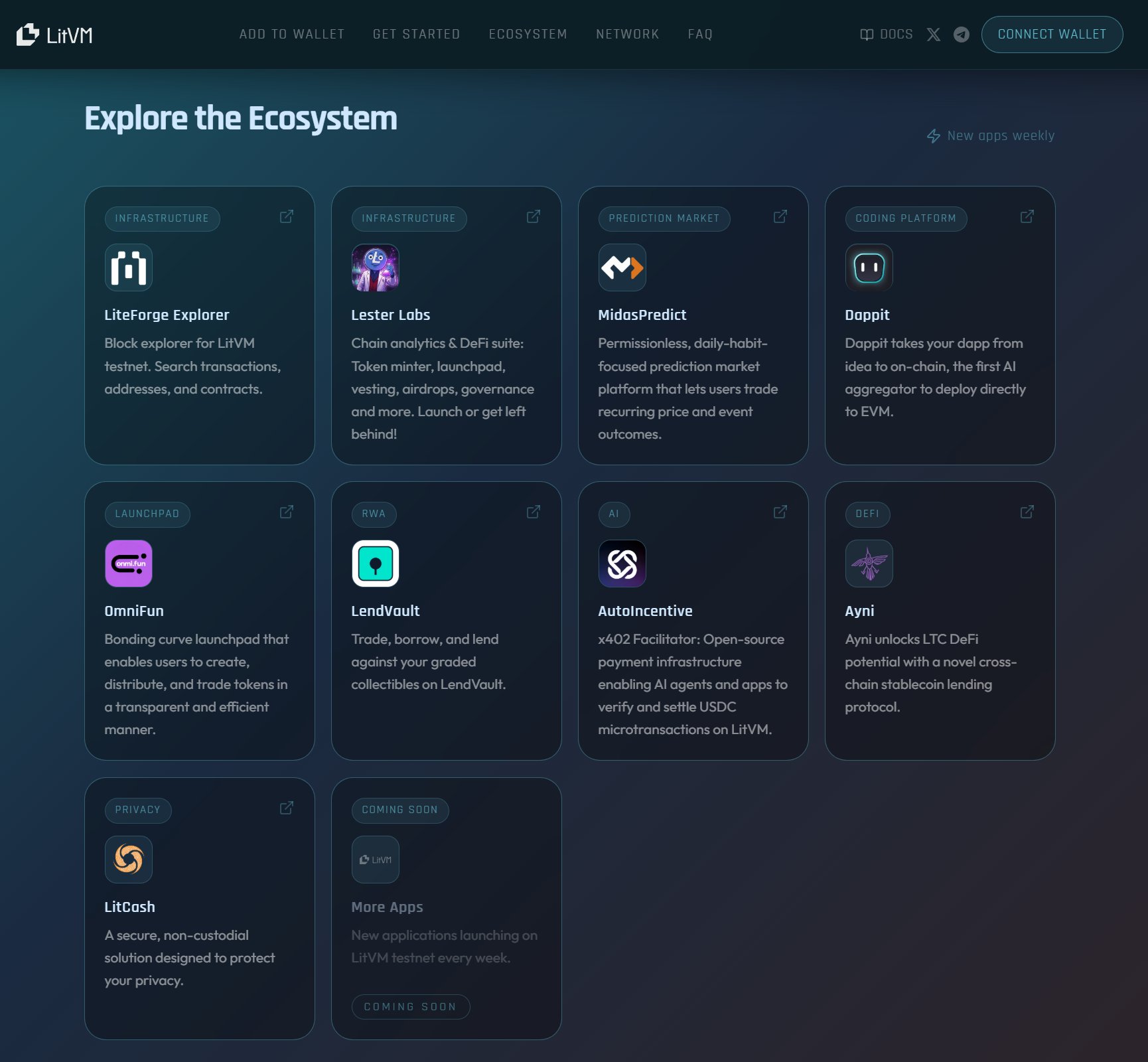Click the AI tag on AutoIncentive card
The image size is (1148, 1062).
pos(614,514)
